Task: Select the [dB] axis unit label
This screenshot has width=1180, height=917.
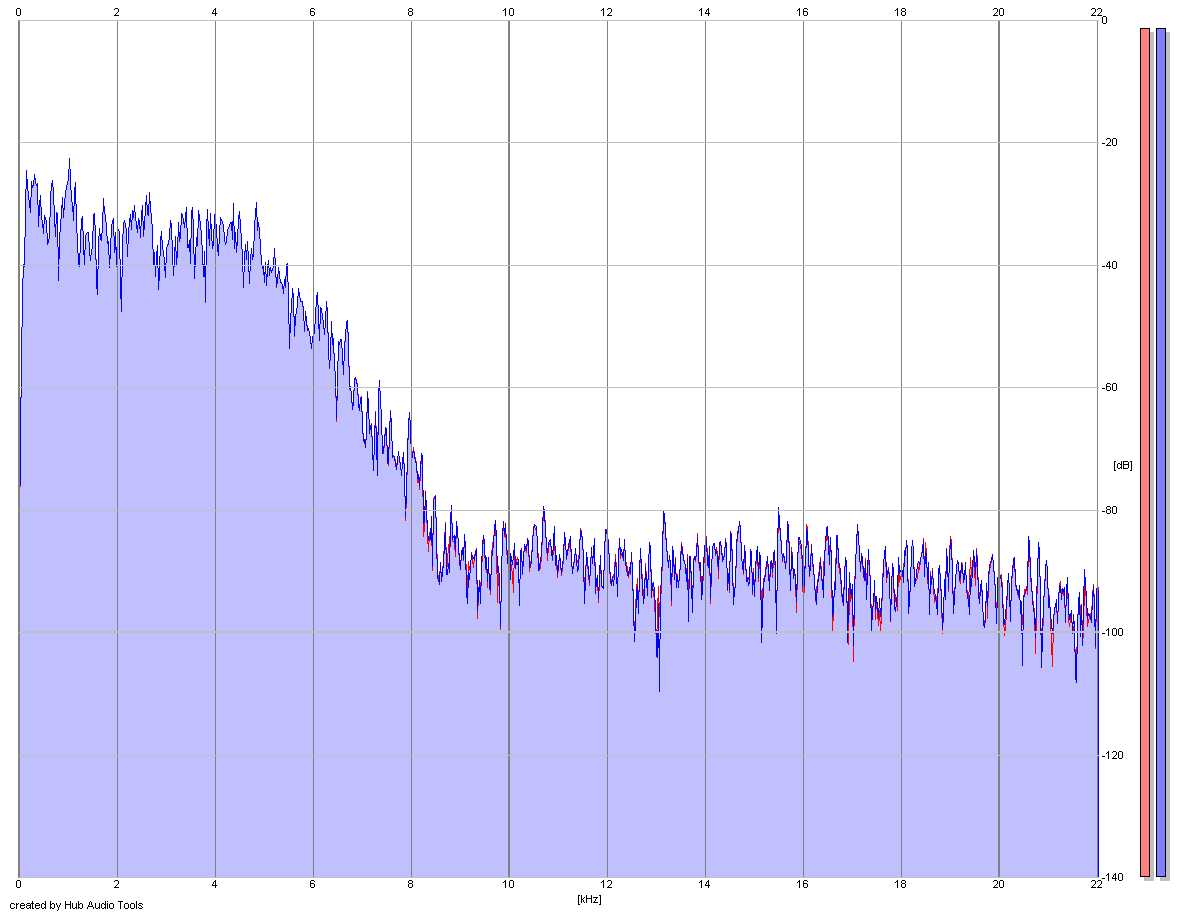Action: [1122, 465]
